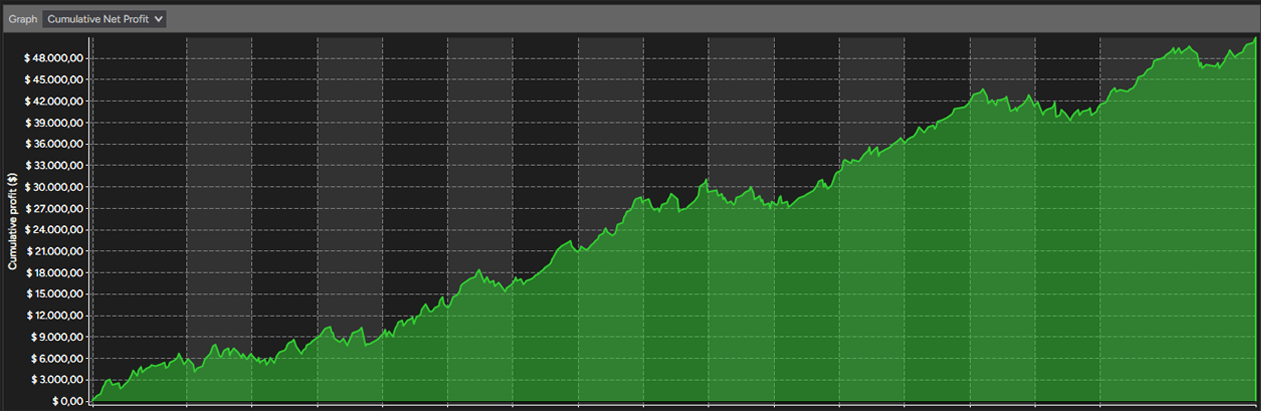Viewport: 1261px width, 411px height.
Task: Click the $ 21.000,00 axis label
Action: click(56, 251)
